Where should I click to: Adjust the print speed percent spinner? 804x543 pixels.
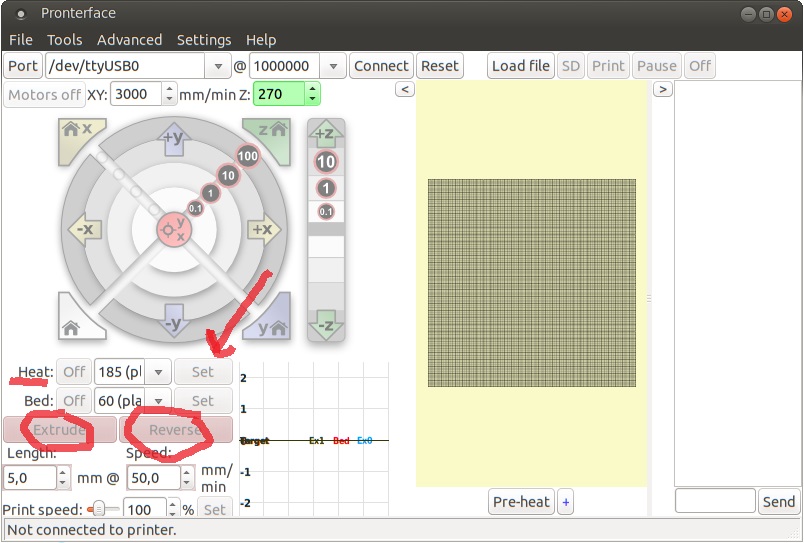(x=173, y=509)
